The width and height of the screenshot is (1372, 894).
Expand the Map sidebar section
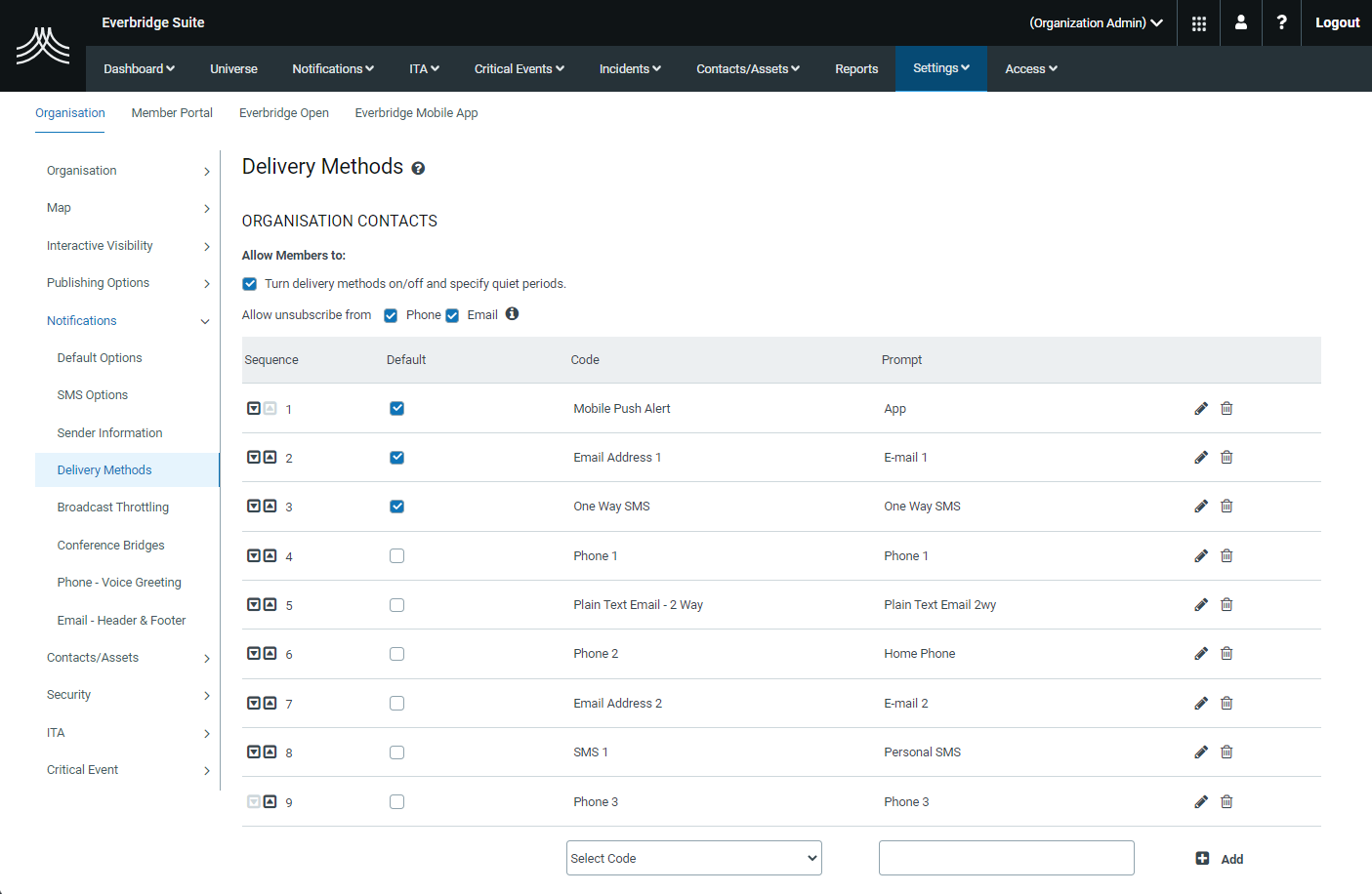128,208
